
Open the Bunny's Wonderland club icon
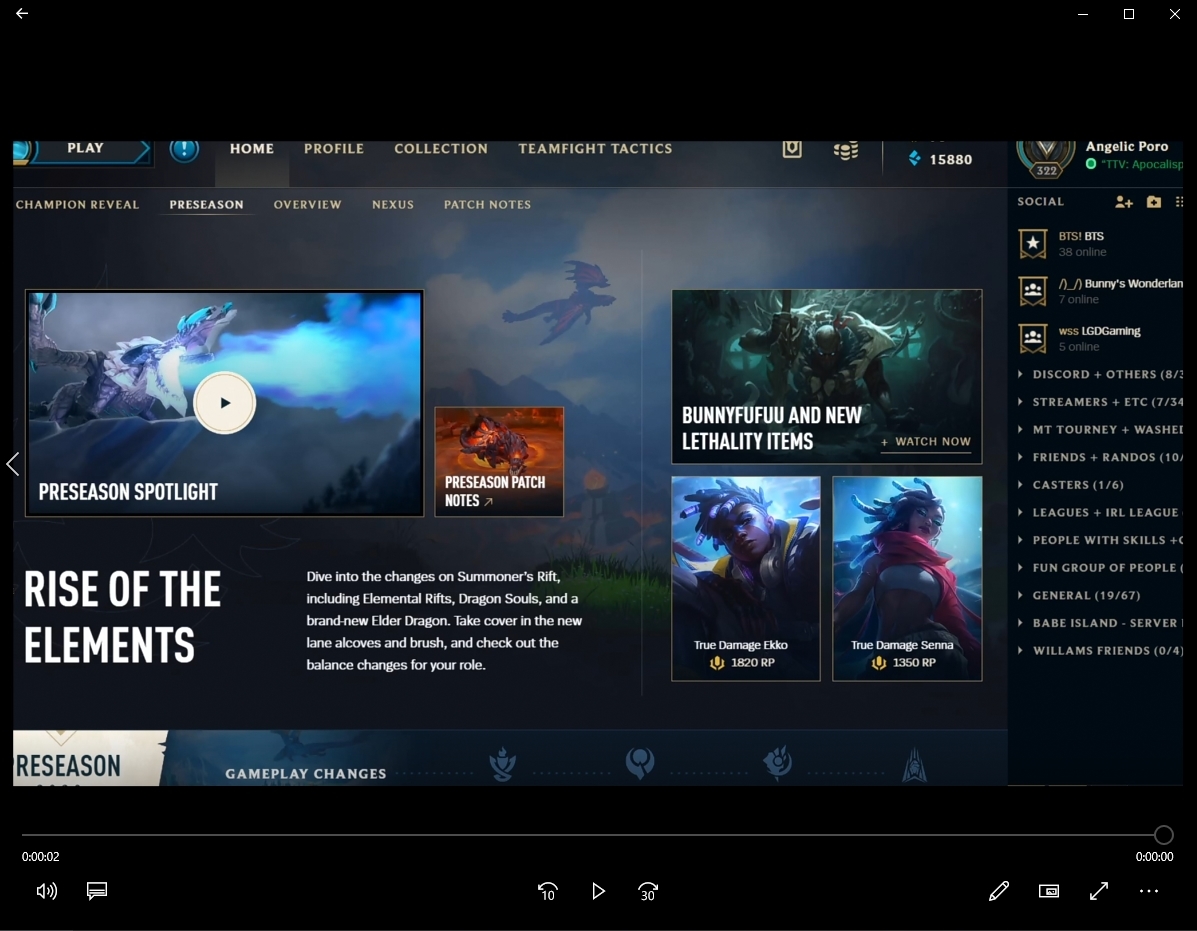1033,292
